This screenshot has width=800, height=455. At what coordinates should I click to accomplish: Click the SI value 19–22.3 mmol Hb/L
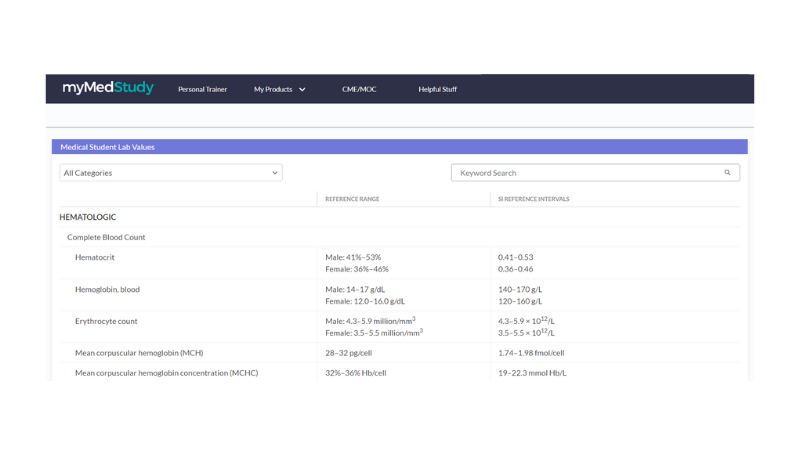tap(532, 373)
